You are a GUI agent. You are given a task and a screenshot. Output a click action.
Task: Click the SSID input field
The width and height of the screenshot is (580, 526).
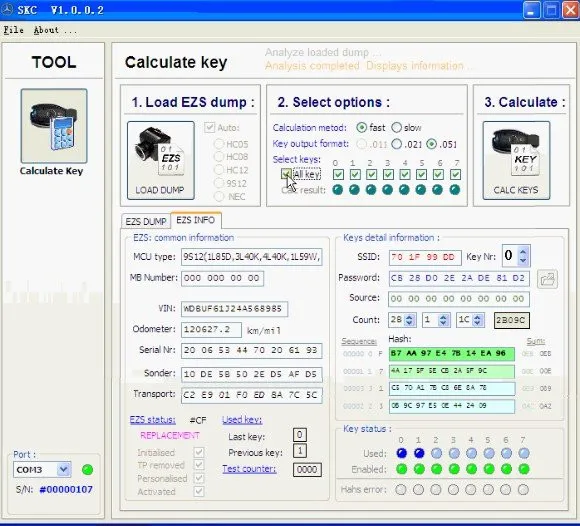[425, 257]
